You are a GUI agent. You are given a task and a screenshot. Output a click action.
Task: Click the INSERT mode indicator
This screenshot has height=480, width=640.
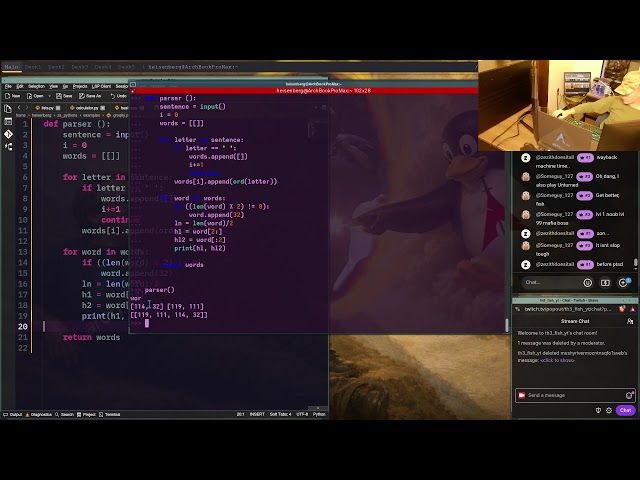click(x=257, y=414)
